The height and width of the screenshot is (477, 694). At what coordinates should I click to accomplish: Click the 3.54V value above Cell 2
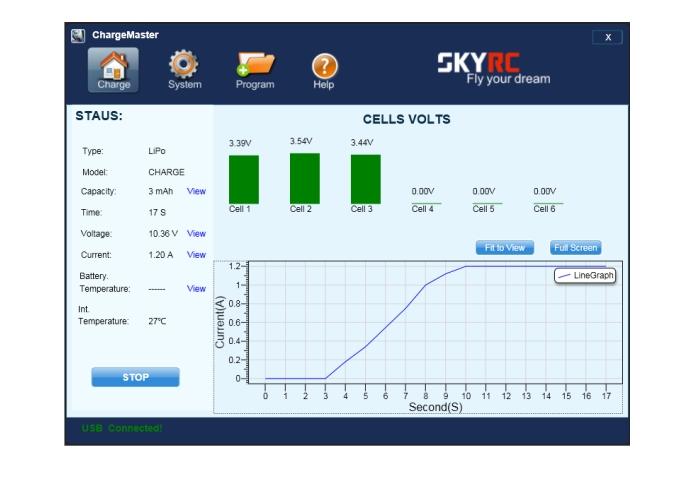pyautogui.click(x=301, y=141)
